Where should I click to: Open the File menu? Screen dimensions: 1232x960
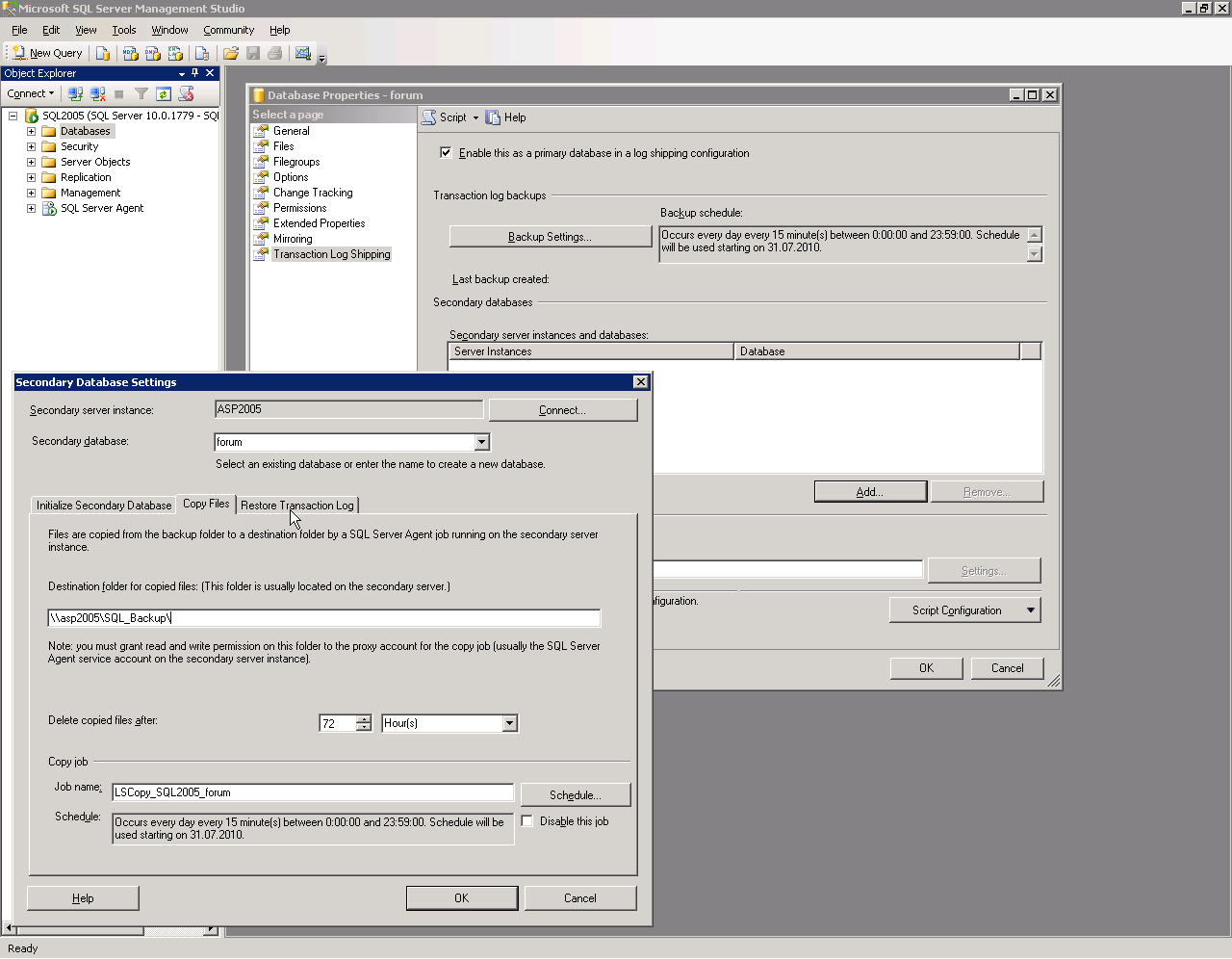(x=19, y=30)
